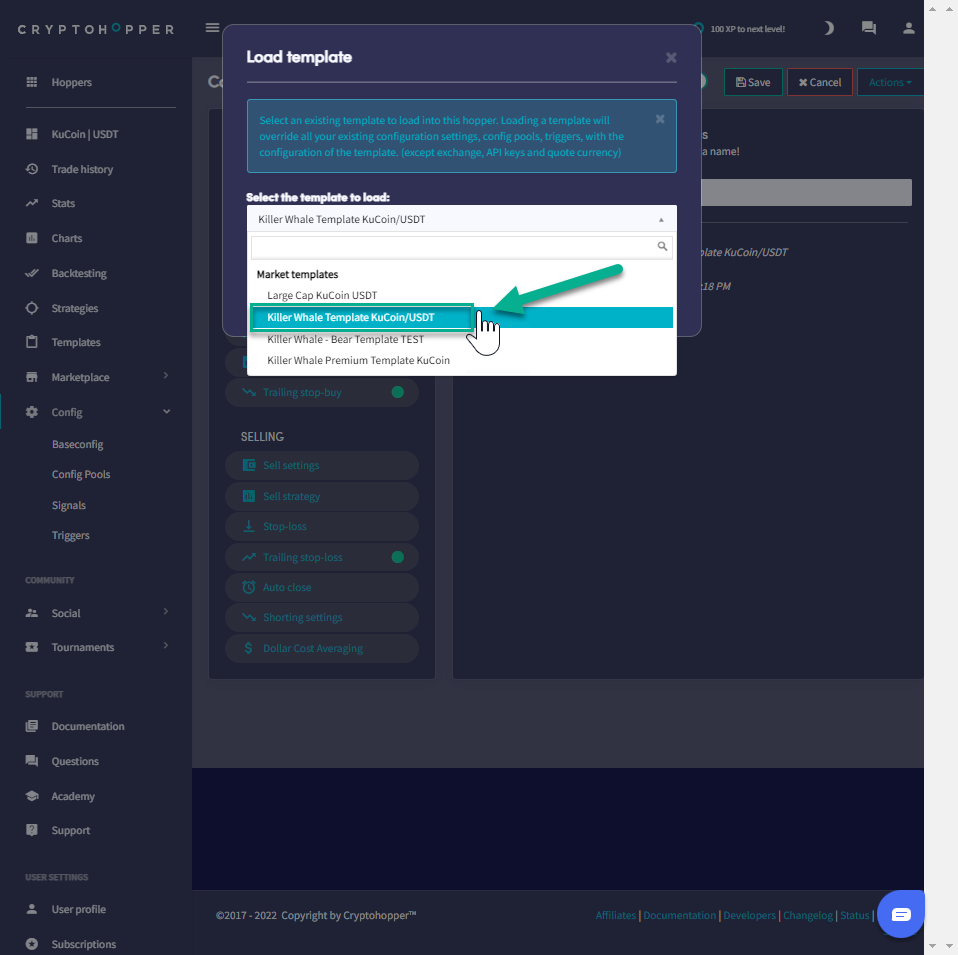Open the Backtesting sidebar item
This screenshot has height=955, width=958.
79,273
